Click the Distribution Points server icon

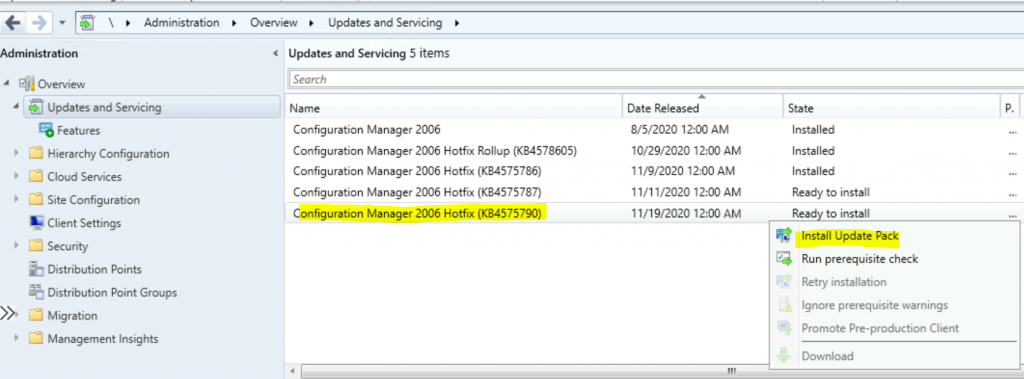[37, 269]
